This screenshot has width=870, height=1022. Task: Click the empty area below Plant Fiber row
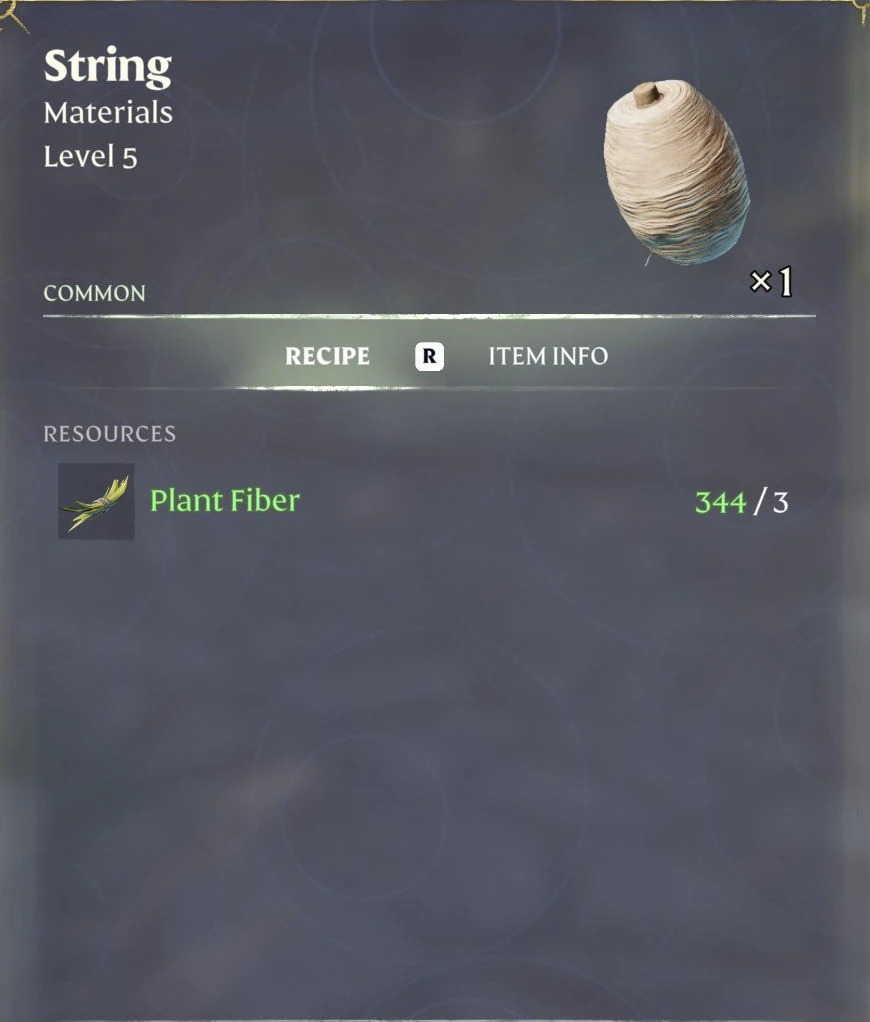coord(429,769)
